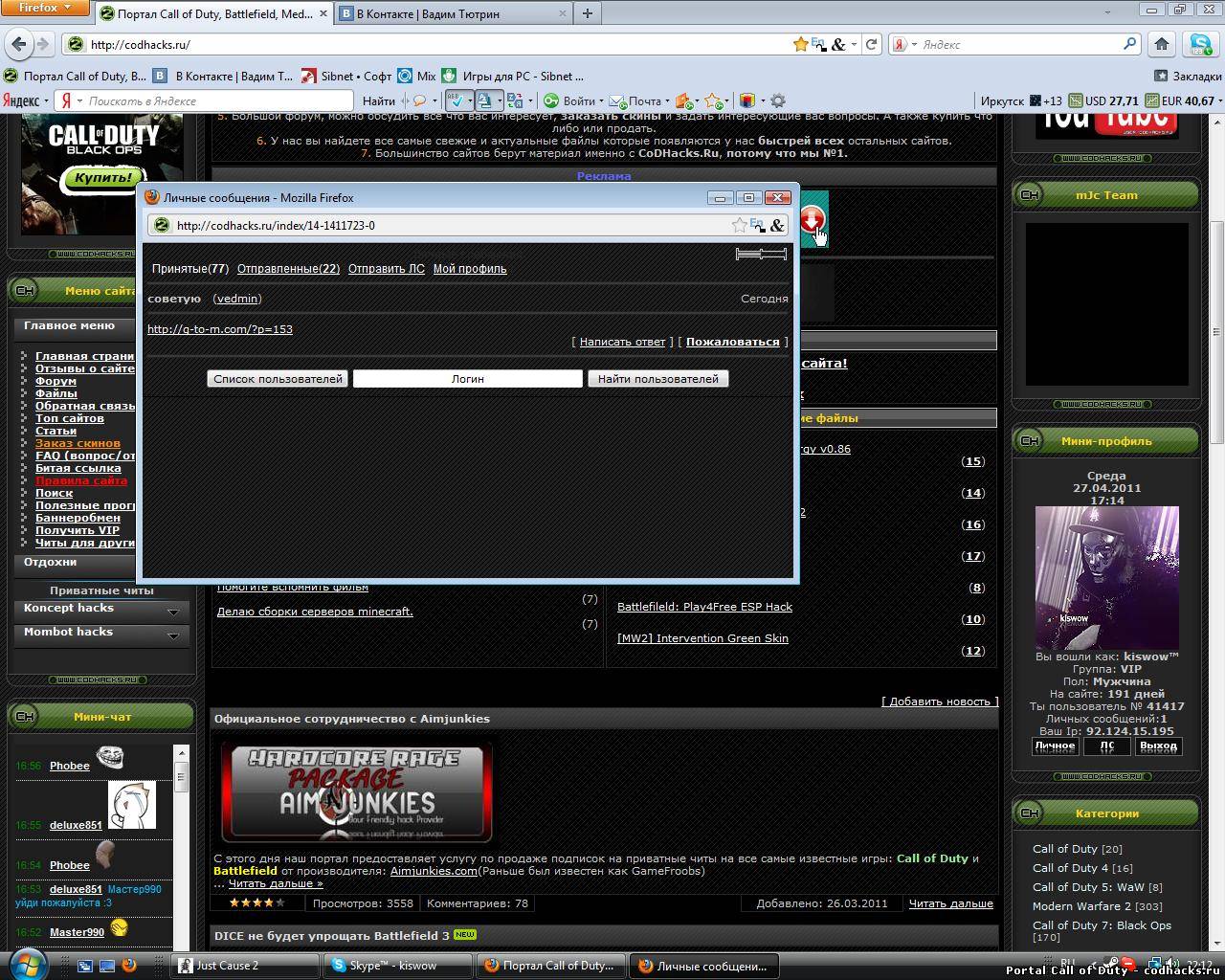This screenshot has width=1225, height=980.
Task: Open Почта dropdown arrow
Action: pyautogui.click(x=668, y=100)
